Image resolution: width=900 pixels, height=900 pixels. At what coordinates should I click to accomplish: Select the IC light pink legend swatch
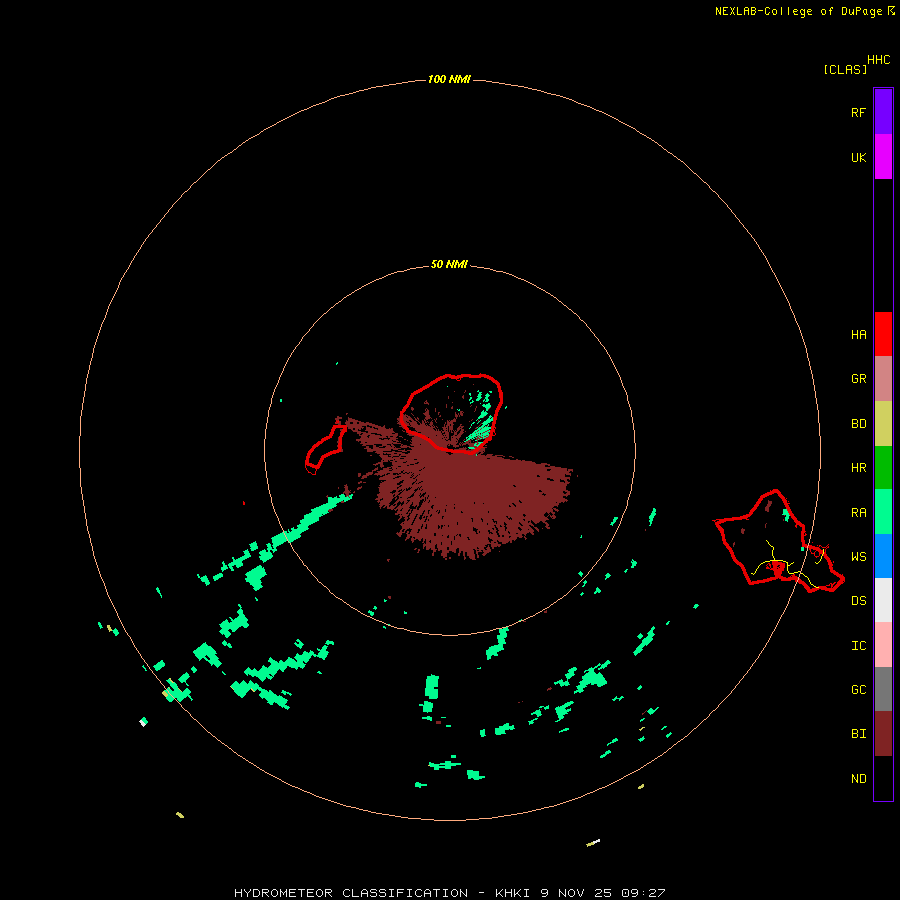pyautogui.click(x=883, y=645)
